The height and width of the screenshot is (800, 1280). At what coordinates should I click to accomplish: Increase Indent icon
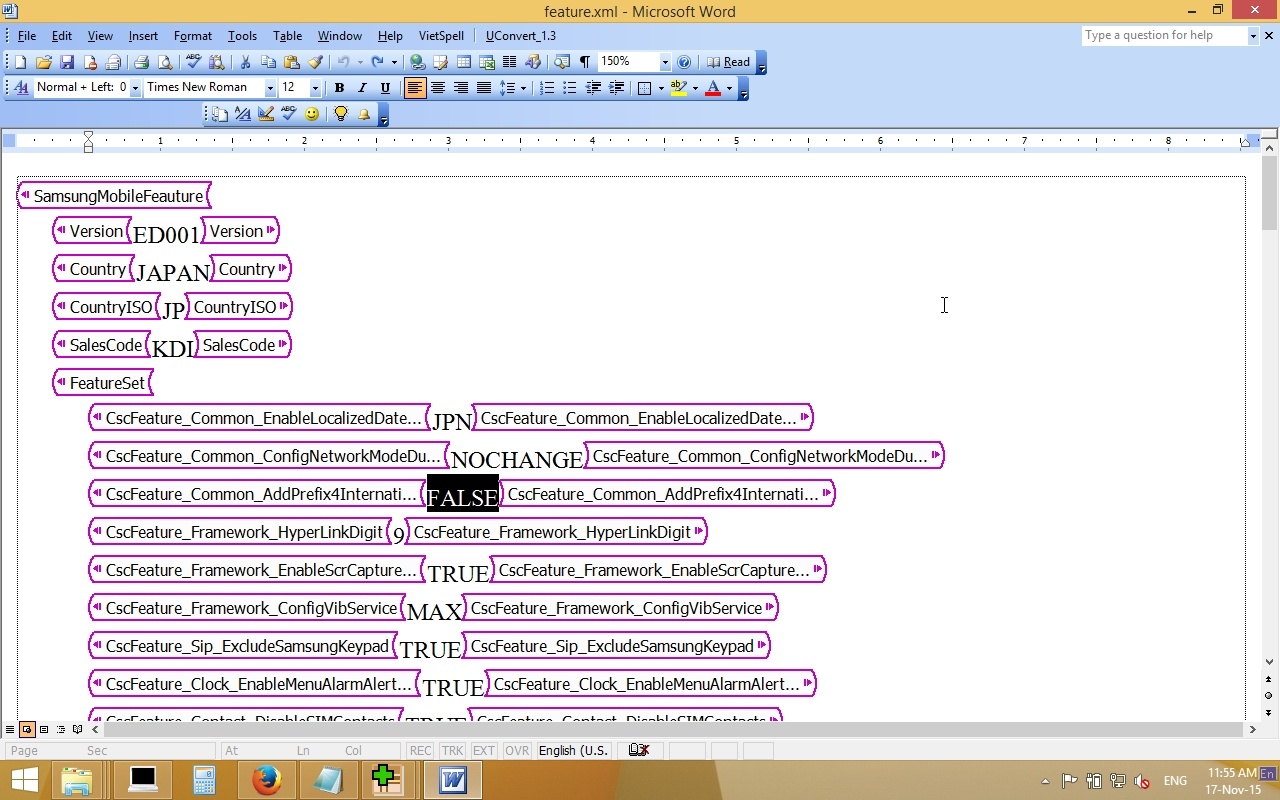(x=617, y=88)
